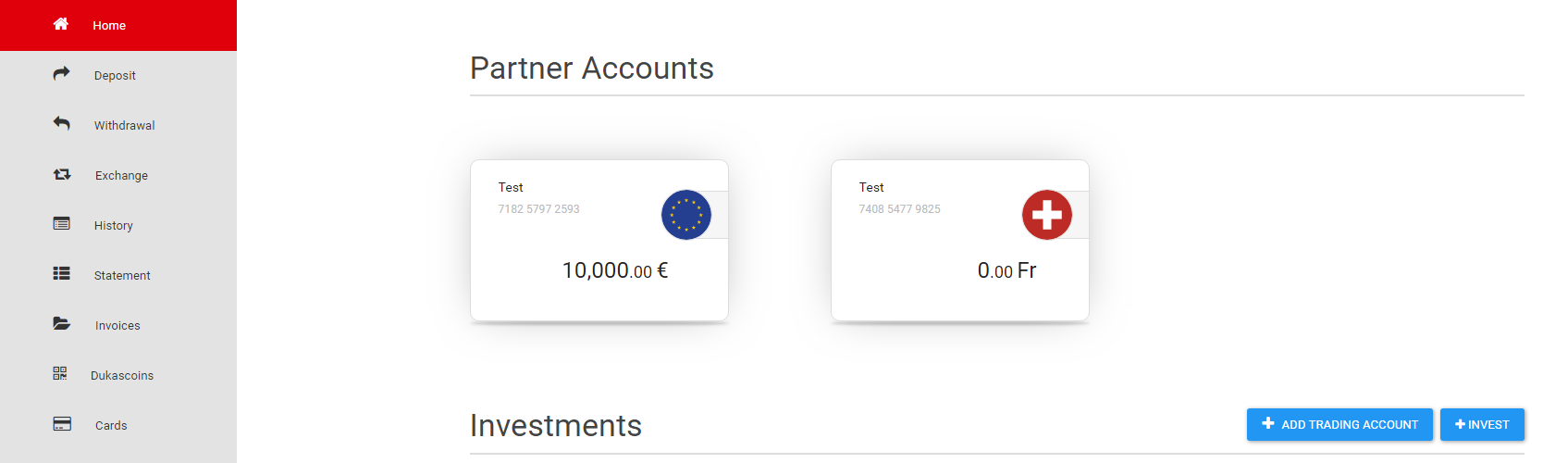Click the Swiss flag on franc account
Viewport: 1568px width, 463px height.
[1047, 215]
